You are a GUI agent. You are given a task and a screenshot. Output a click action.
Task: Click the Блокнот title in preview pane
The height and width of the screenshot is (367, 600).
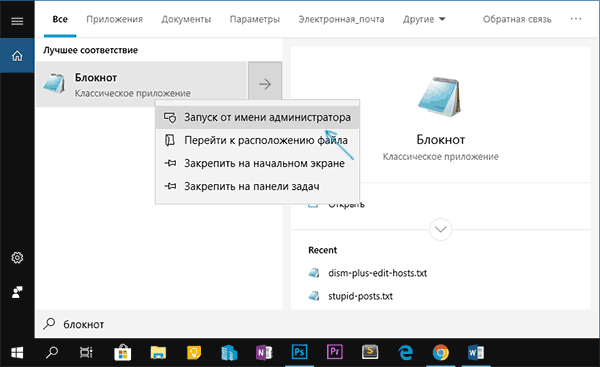(440, 140)
